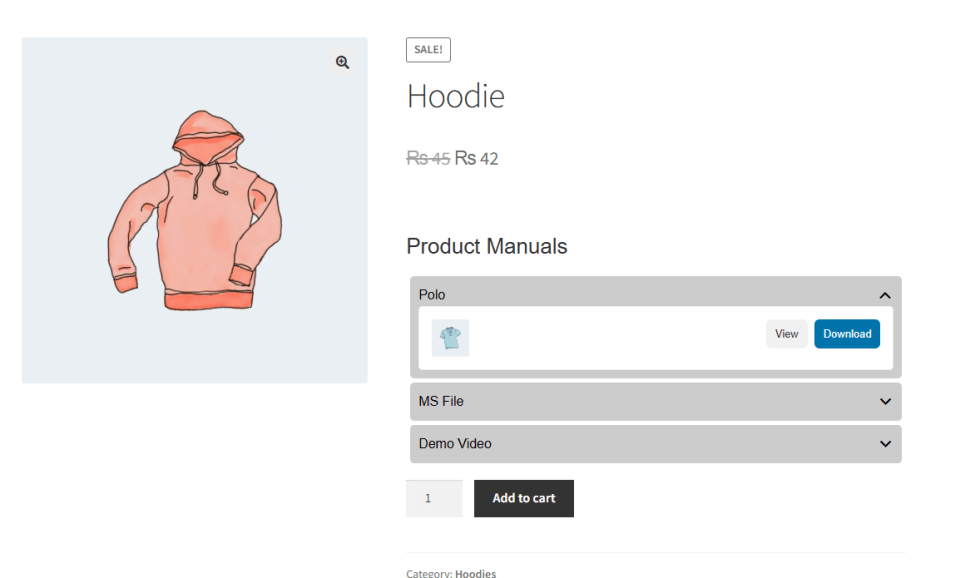Expand MS File using its down chevron
Viewport: 980px width, 578px height.
(x=885, y=401)
